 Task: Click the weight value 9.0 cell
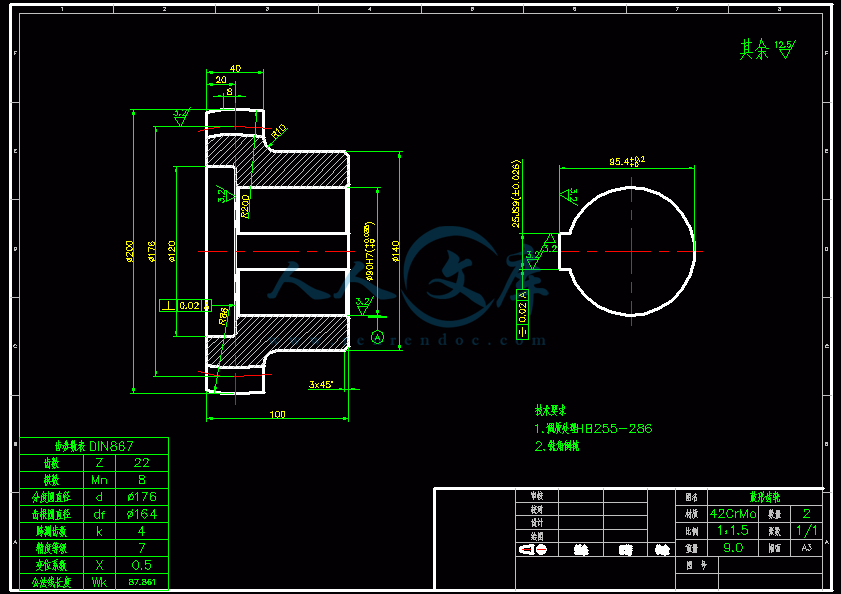pos(733,548)
